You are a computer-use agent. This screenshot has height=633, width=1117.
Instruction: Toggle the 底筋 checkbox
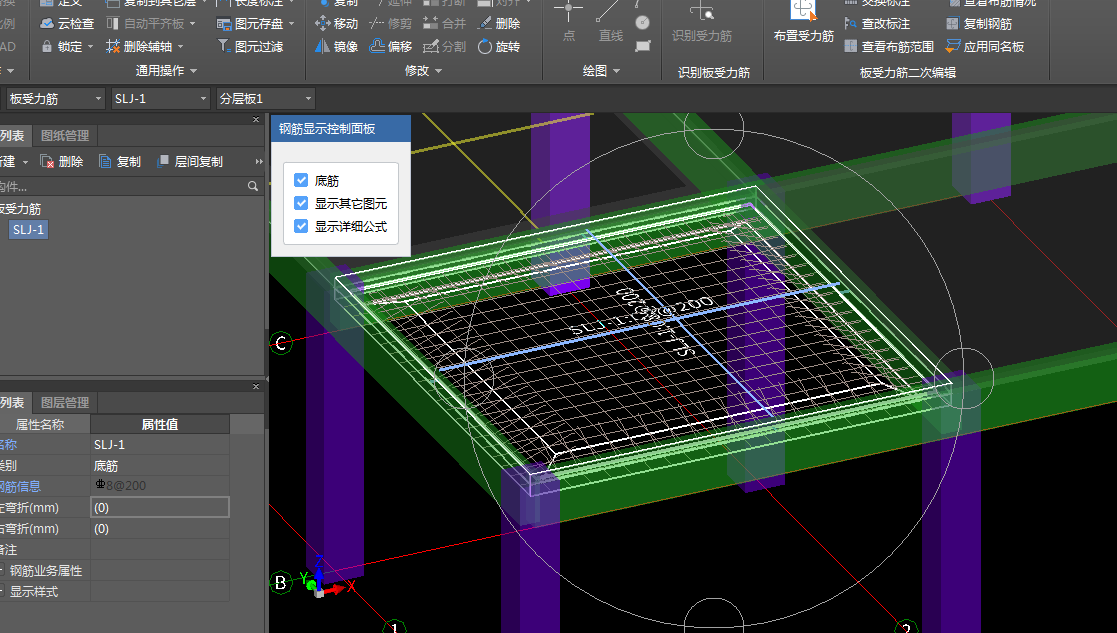pyautogui.click(x=301, y=181)
